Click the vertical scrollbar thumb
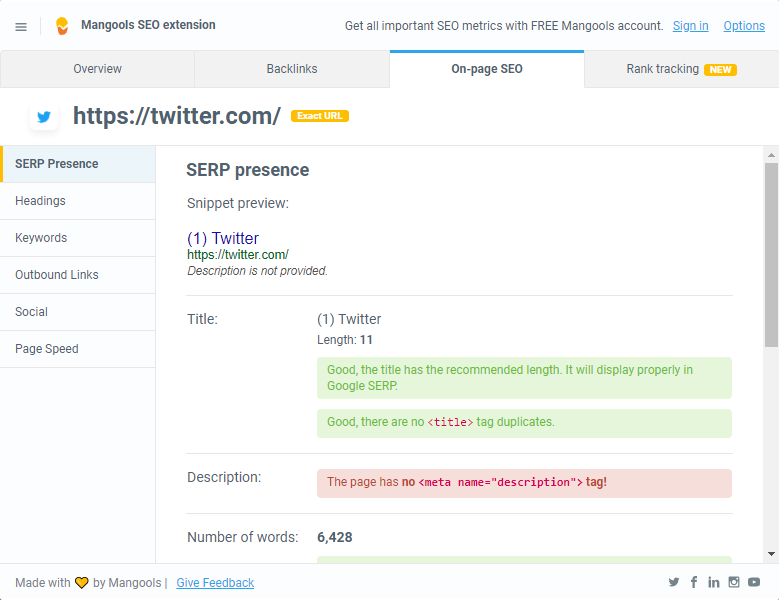The image size is (779, 600). pyautogui.click(x=771, y=255)
